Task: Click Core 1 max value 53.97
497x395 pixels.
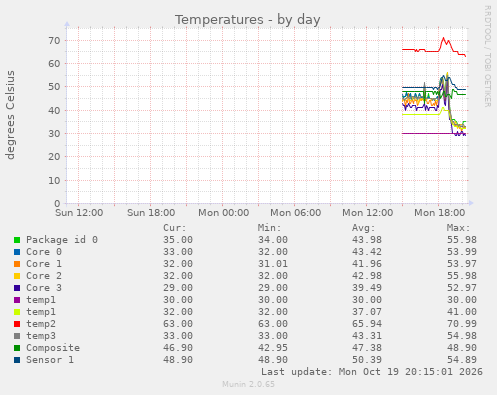Action: tap(462, 264)
